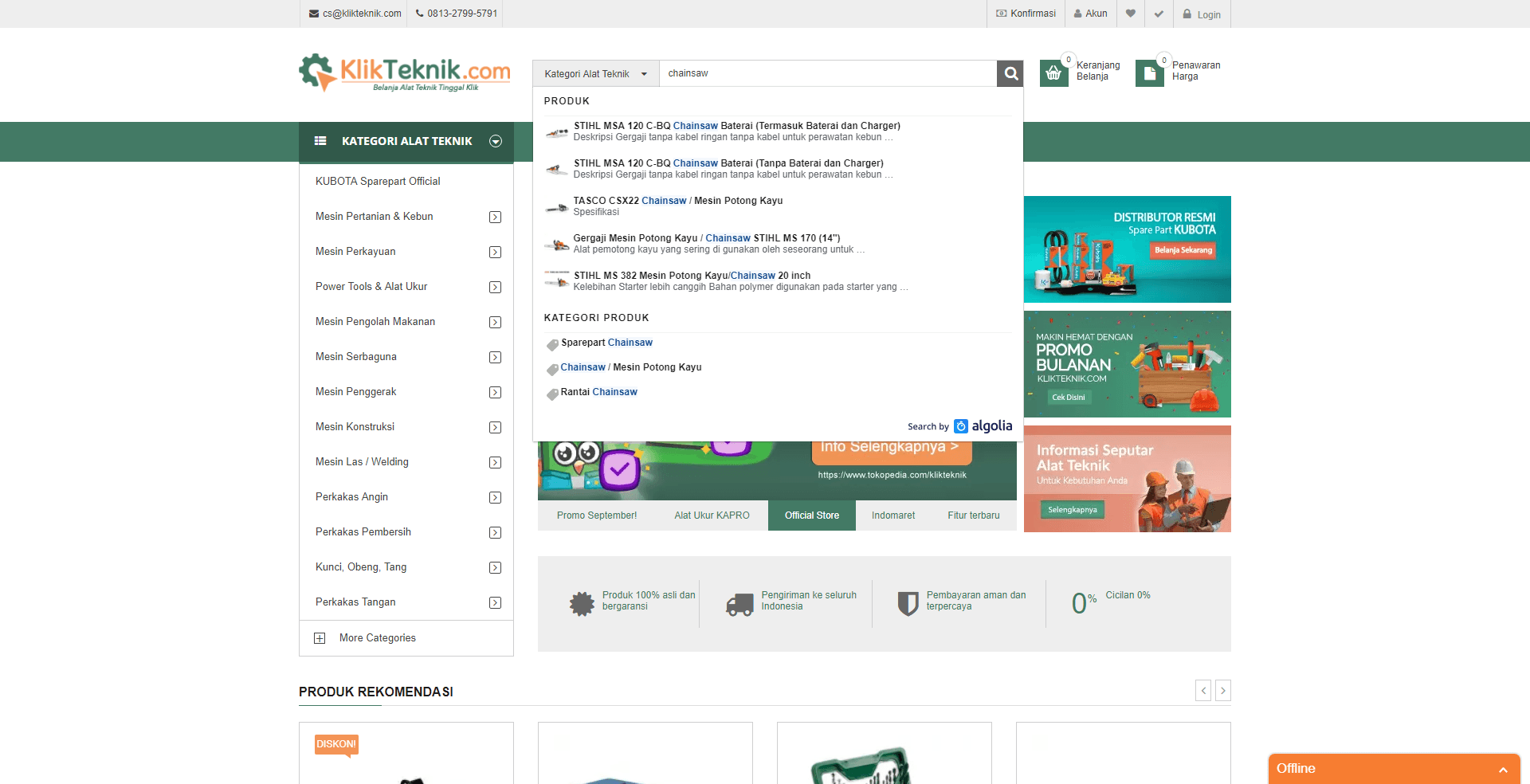This screenshot has height=784, width=1530.
Task: Click the delivery truck Pengiriman icon
Action: [739, 605]
